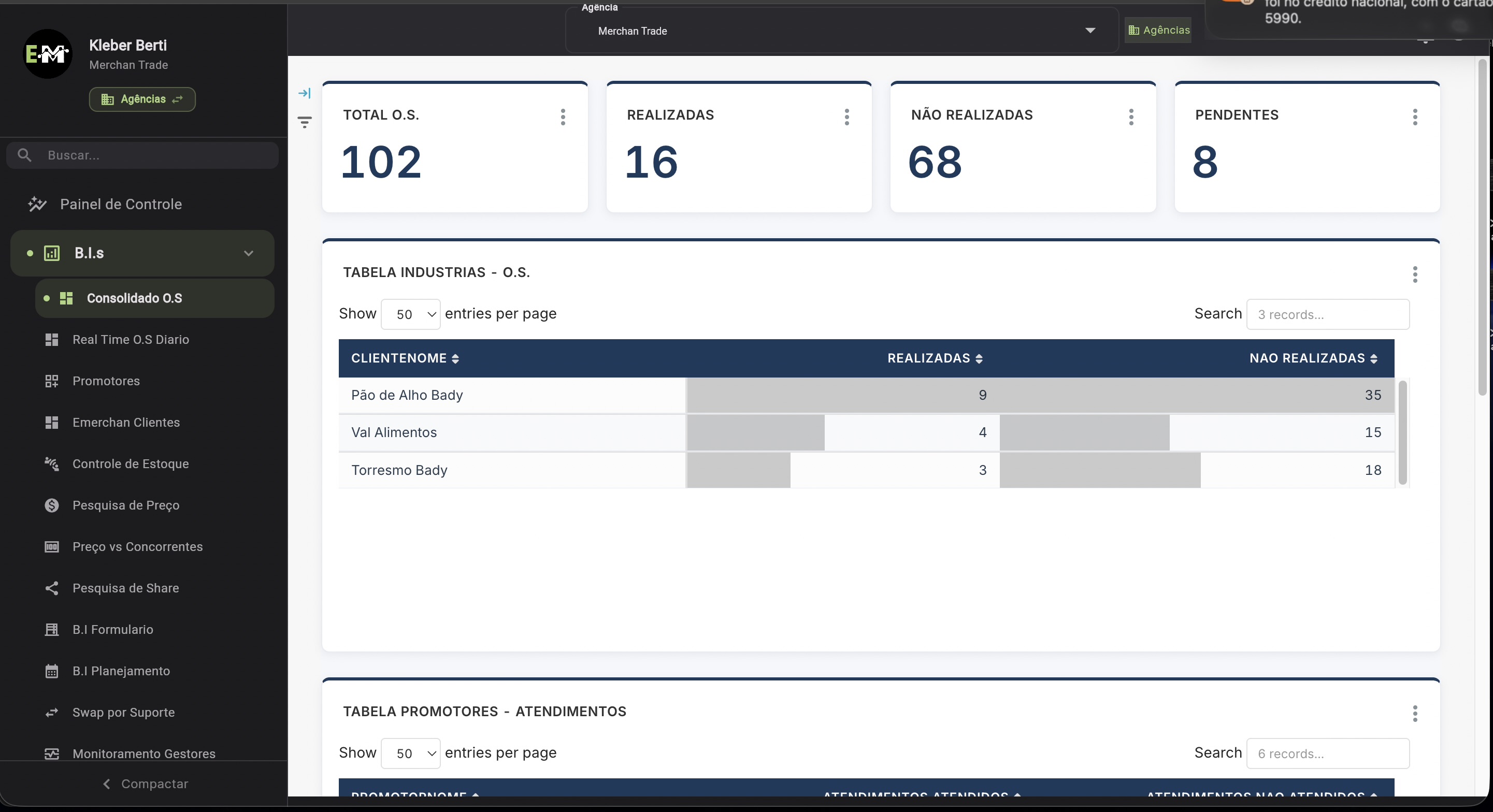Toggle sorting on the NAO REALIZADAS column

click(1375, 358)
